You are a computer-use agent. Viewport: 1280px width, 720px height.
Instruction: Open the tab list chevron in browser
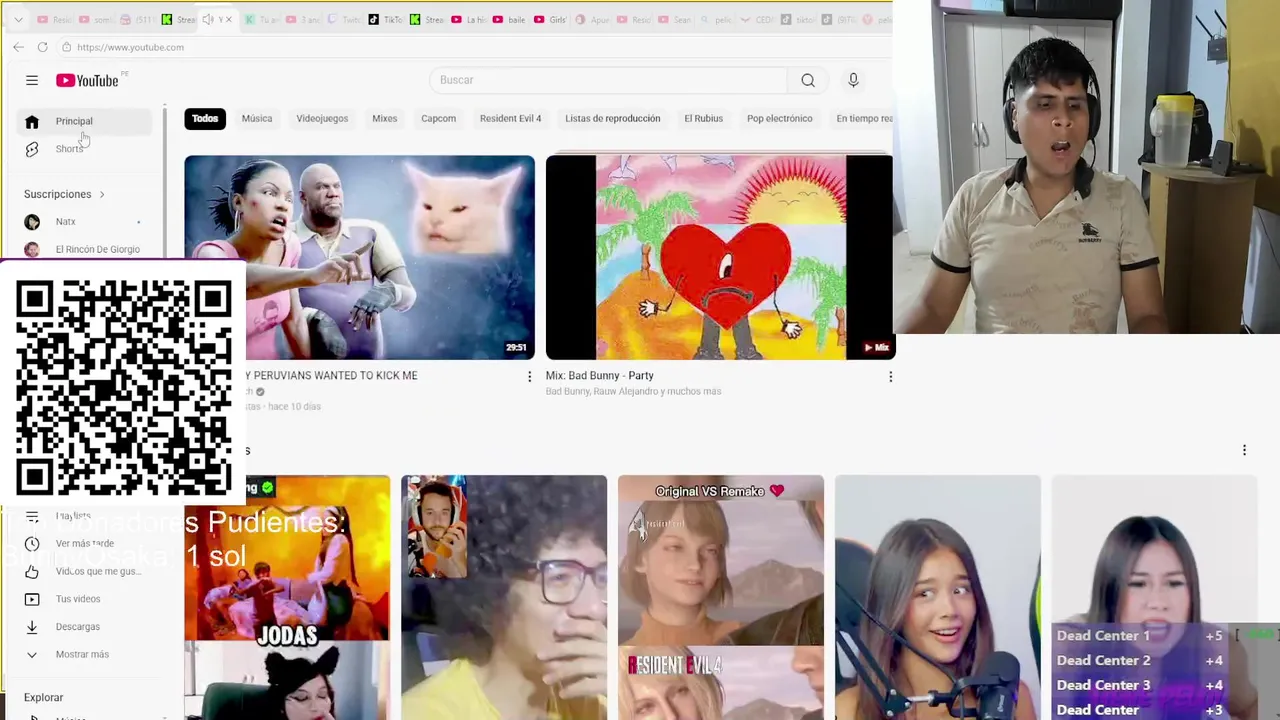click(18, 20)
